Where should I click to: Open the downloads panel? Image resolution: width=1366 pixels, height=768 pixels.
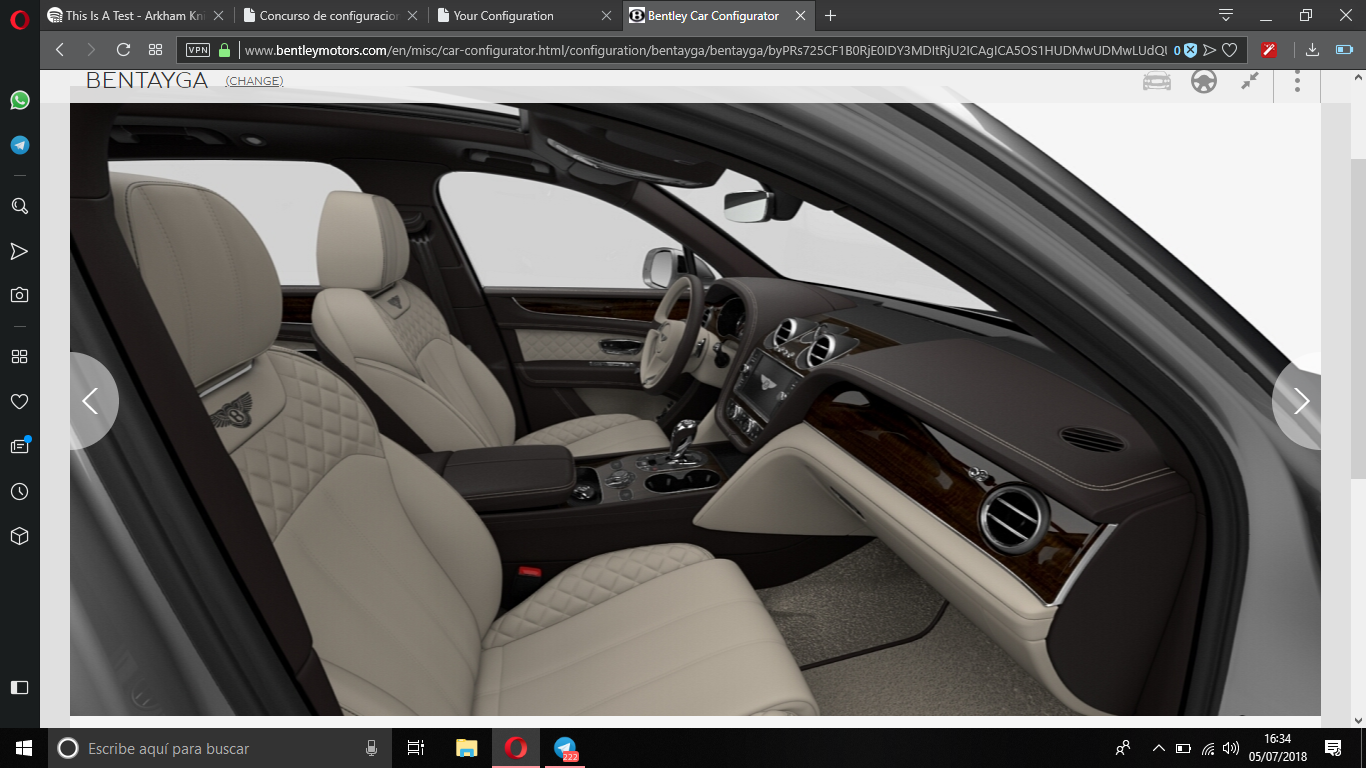[1313, 50]
